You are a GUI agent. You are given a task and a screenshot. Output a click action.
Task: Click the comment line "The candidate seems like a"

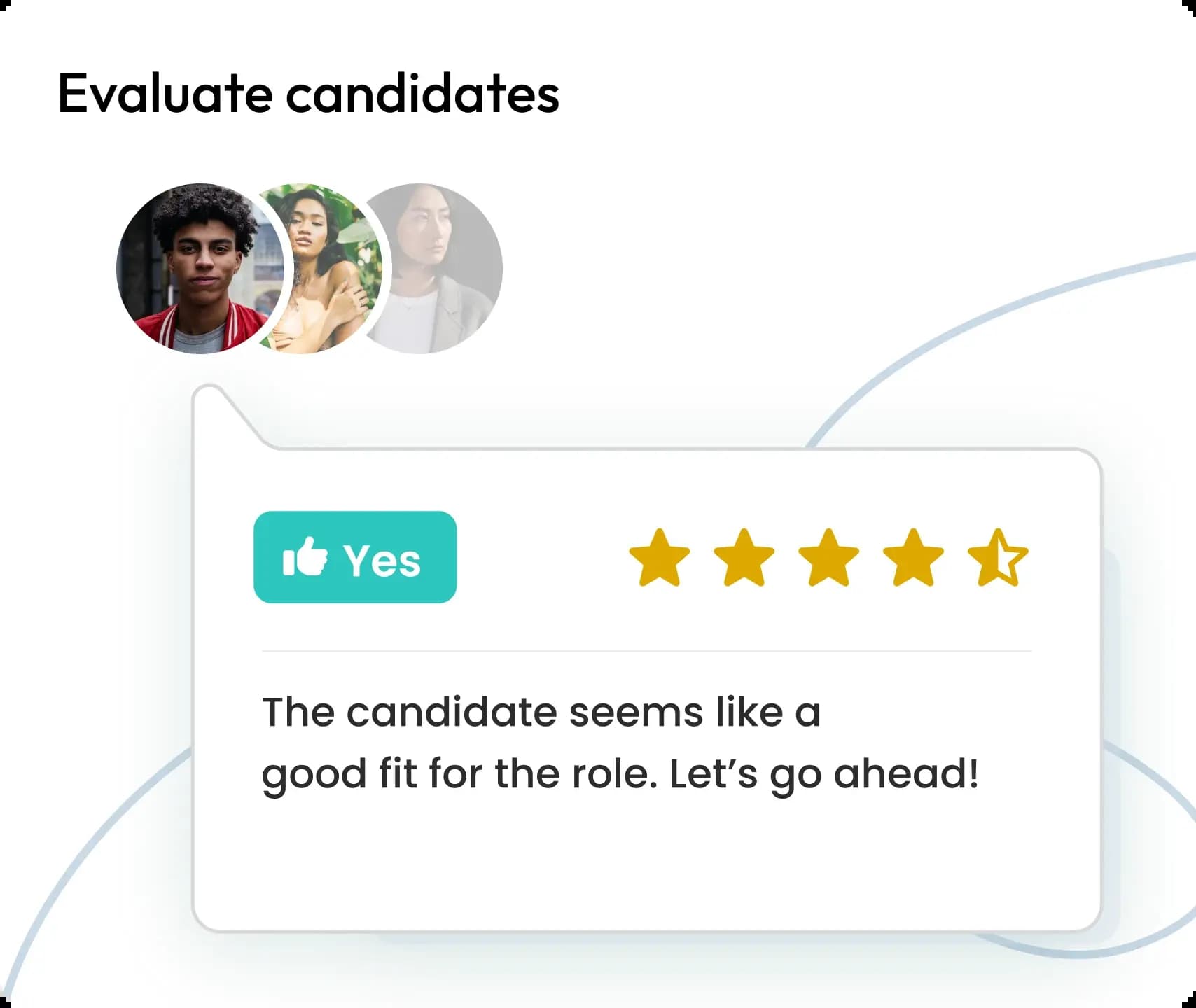(x=541, y=713)
